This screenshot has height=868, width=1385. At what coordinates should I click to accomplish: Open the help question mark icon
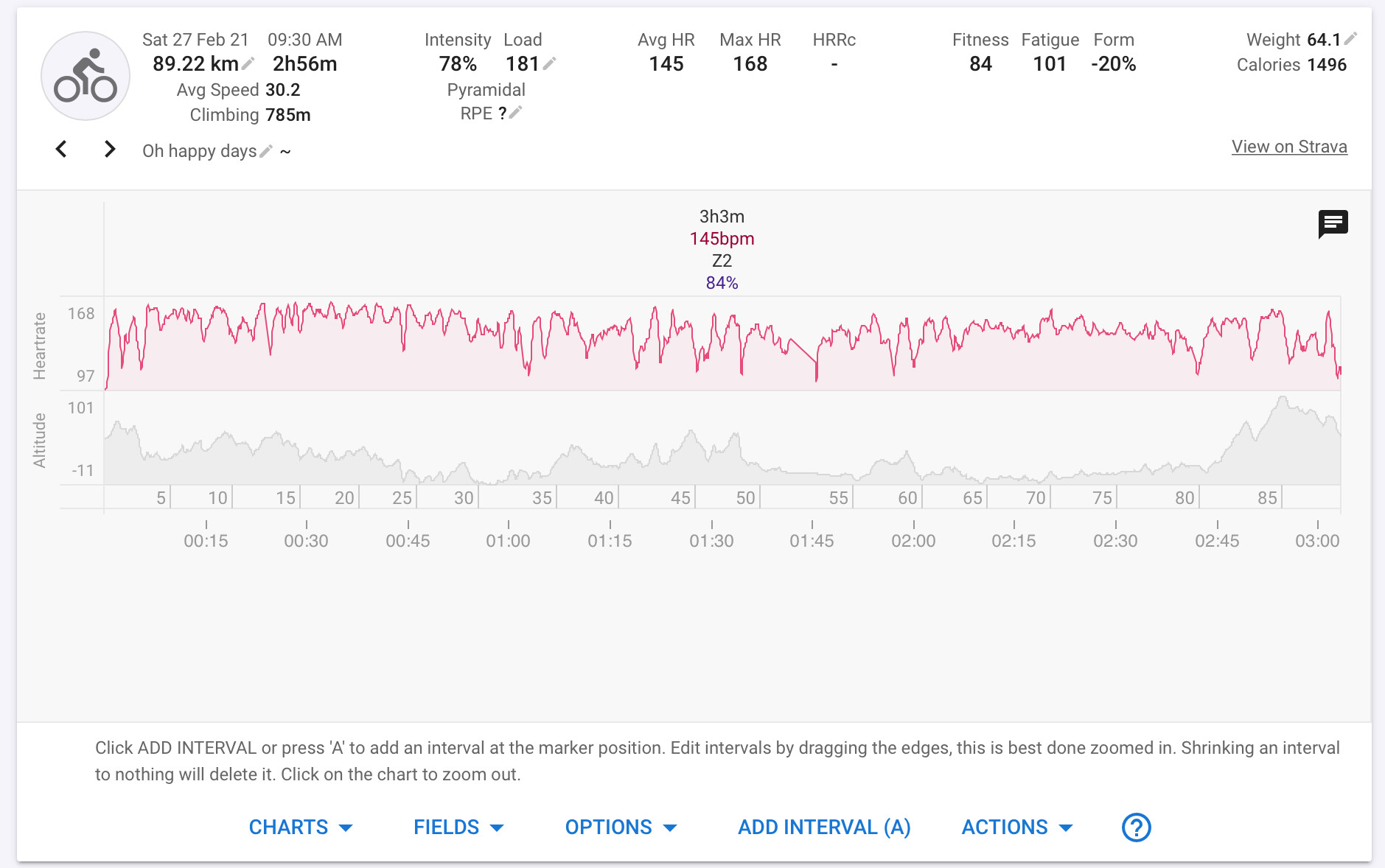(x=1136, y=827)
